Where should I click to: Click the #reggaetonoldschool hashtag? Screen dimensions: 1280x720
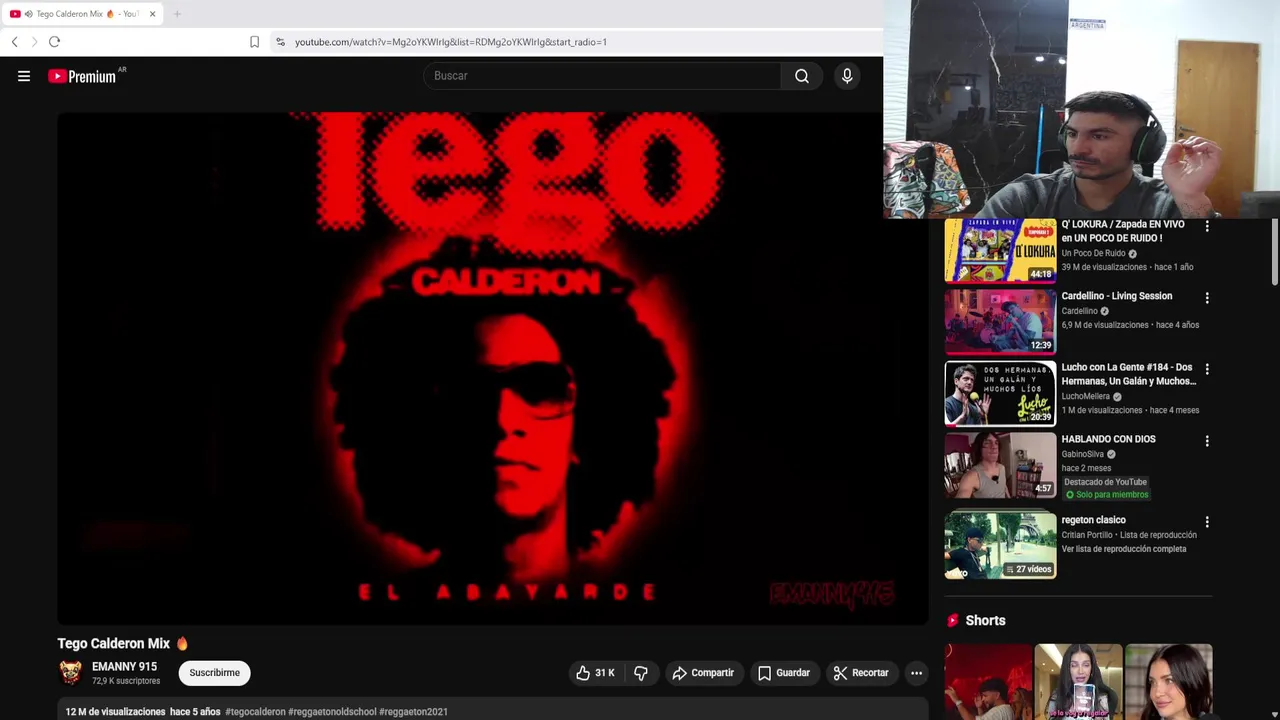pyautogui.click(x=332, y=712)
